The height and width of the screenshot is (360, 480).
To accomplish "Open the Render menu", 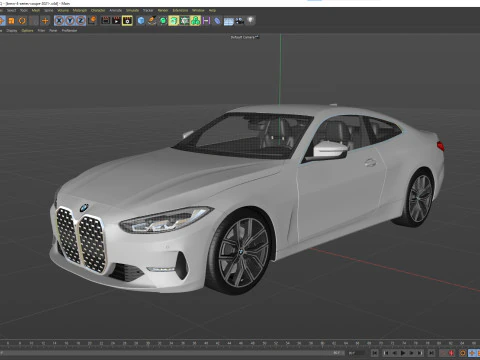I will (x=163, y=10).
